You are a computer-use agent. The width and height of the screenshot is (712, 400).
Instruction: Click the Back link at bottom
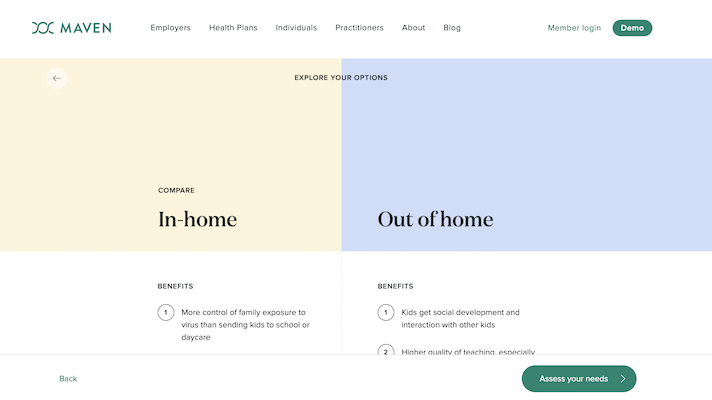[68, 379]
